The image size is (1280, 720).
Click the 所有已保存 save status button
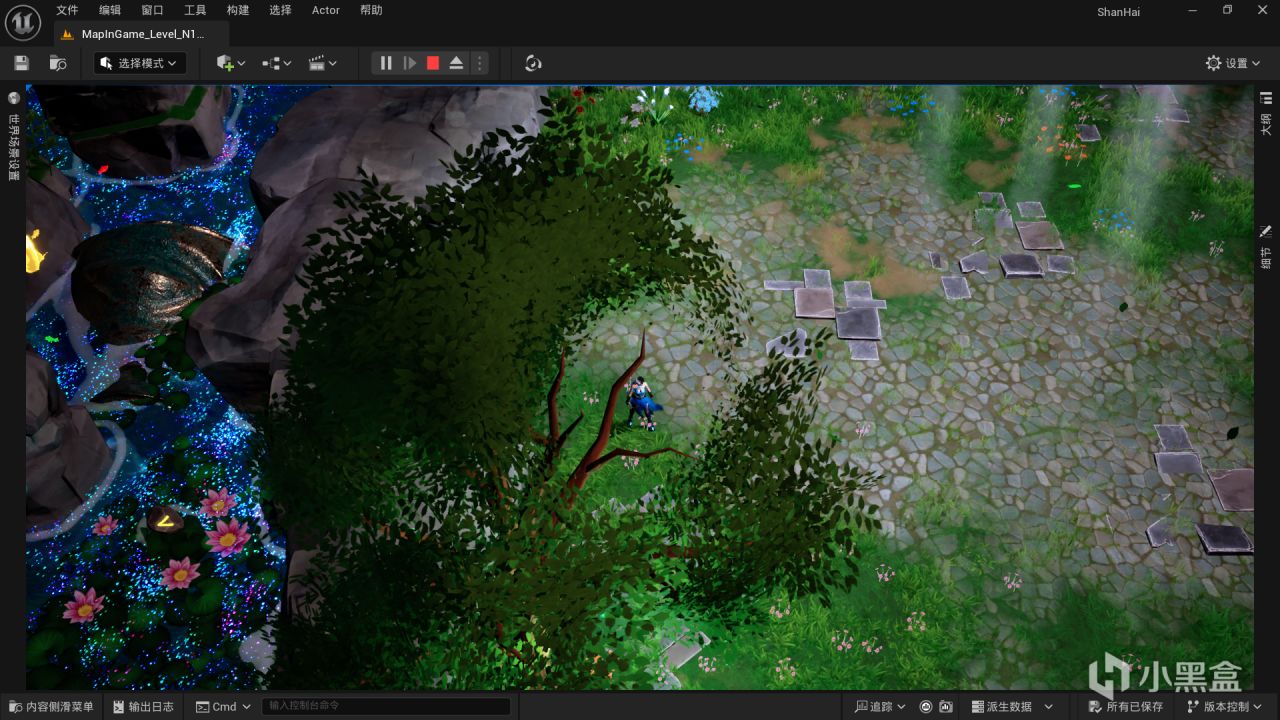pos(1127,707)
